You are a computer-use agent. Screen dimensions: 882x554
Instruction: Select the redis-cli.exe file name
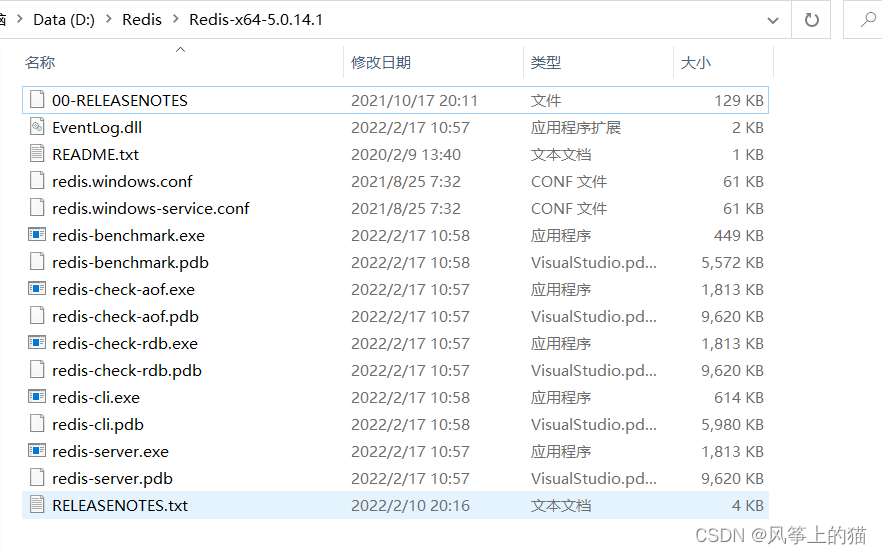point(96,398)
